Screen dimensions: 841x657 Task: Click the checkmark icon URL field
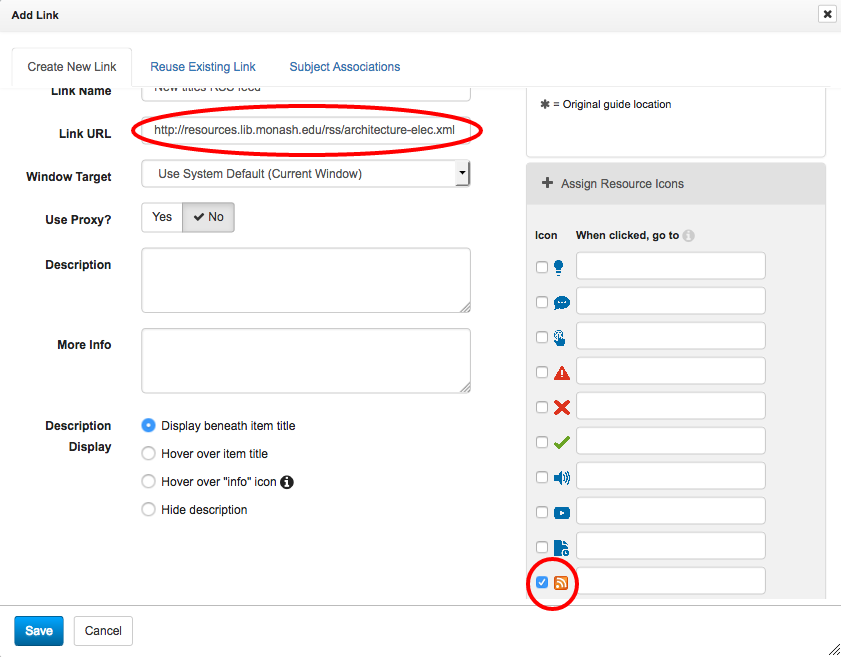[x=670, y=440]
